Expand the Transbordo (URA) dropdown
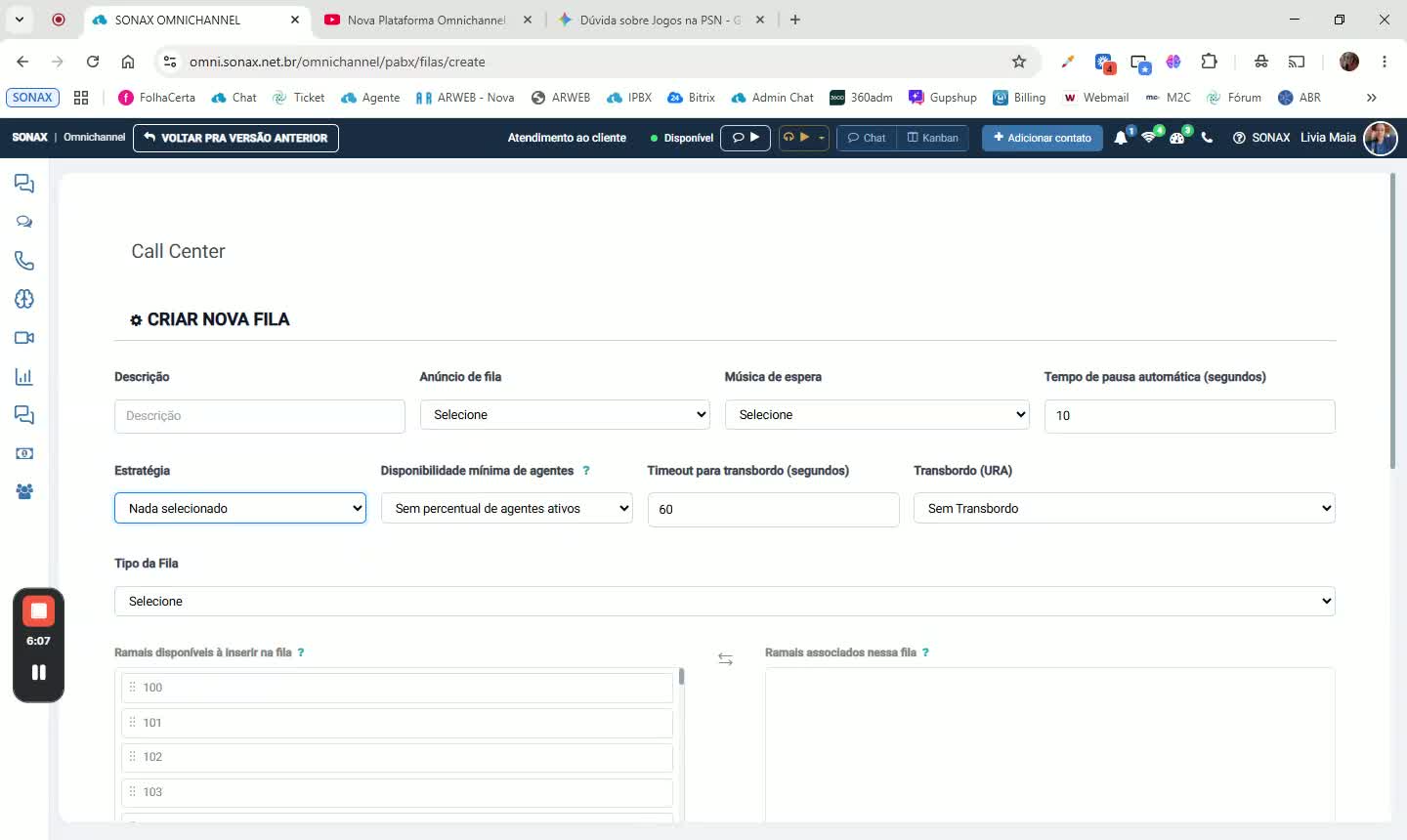This screenshot has height=840, width=1407. [1125, 508]
